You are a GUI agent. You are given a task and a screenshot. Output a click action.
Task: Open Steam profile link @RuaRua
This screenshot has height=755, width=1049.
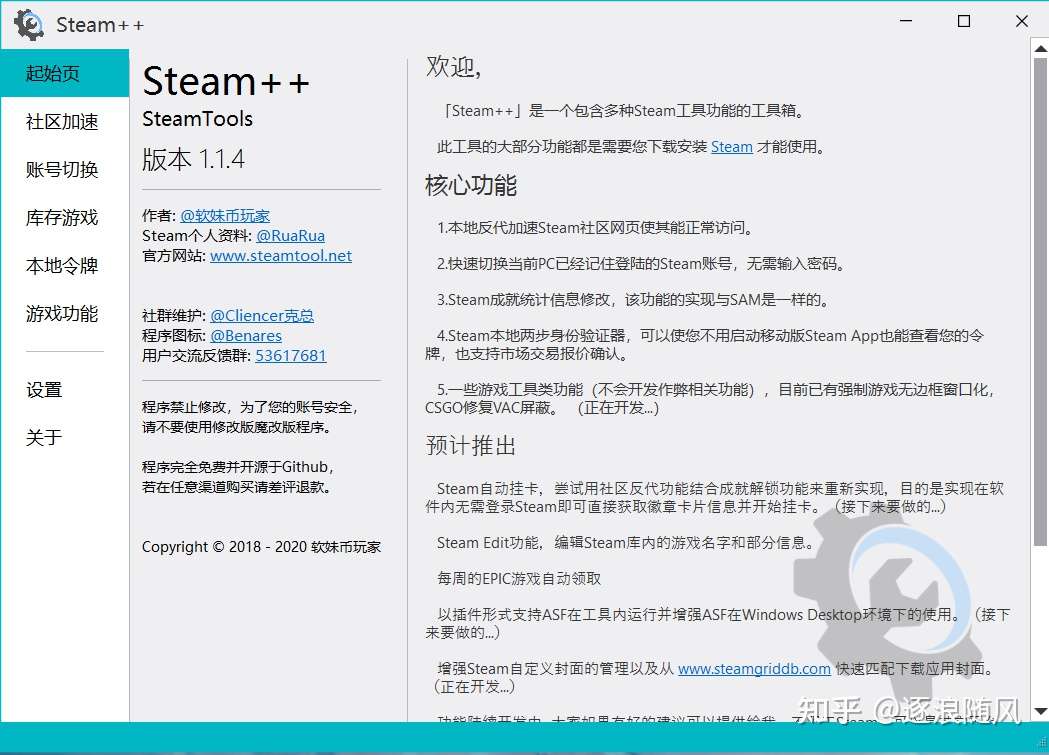click(x=290, y=235)
